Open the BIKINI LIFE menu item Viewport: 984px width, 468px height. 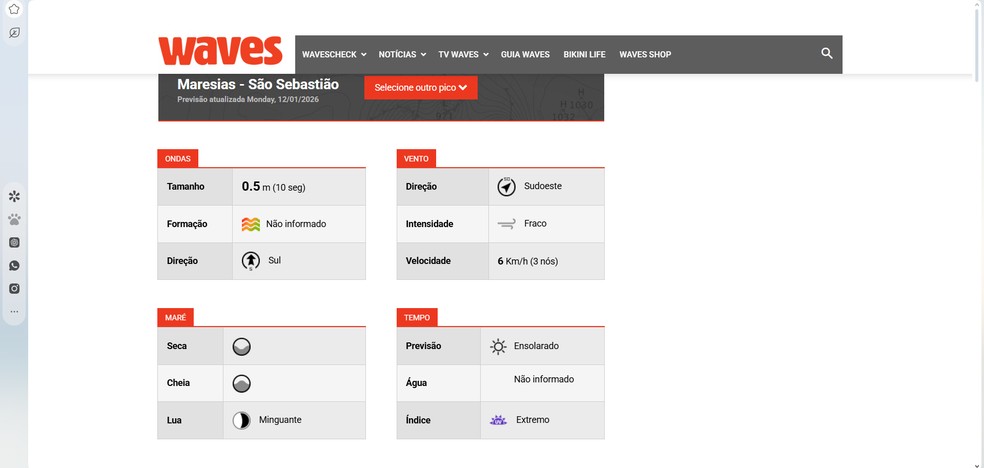[x=584, y=55]
